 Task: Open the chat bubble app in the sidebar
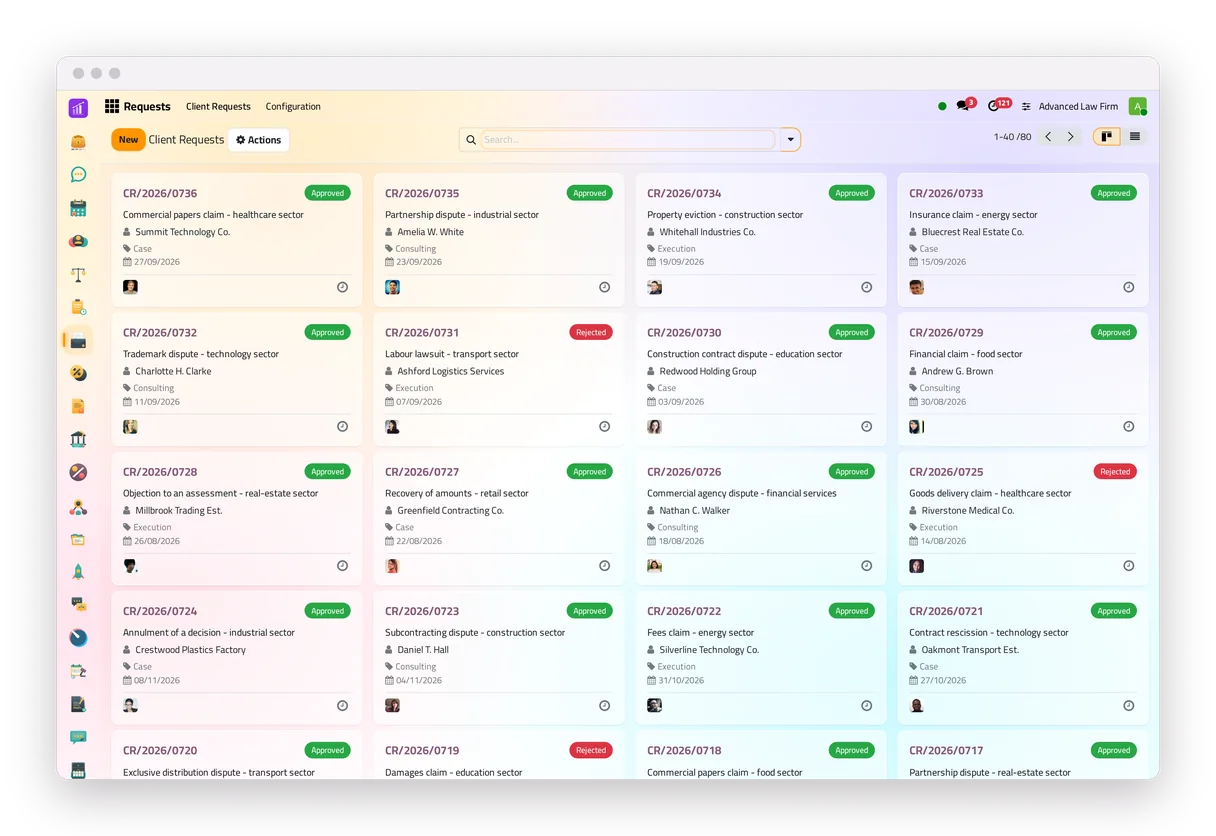[x=78, y=175]
